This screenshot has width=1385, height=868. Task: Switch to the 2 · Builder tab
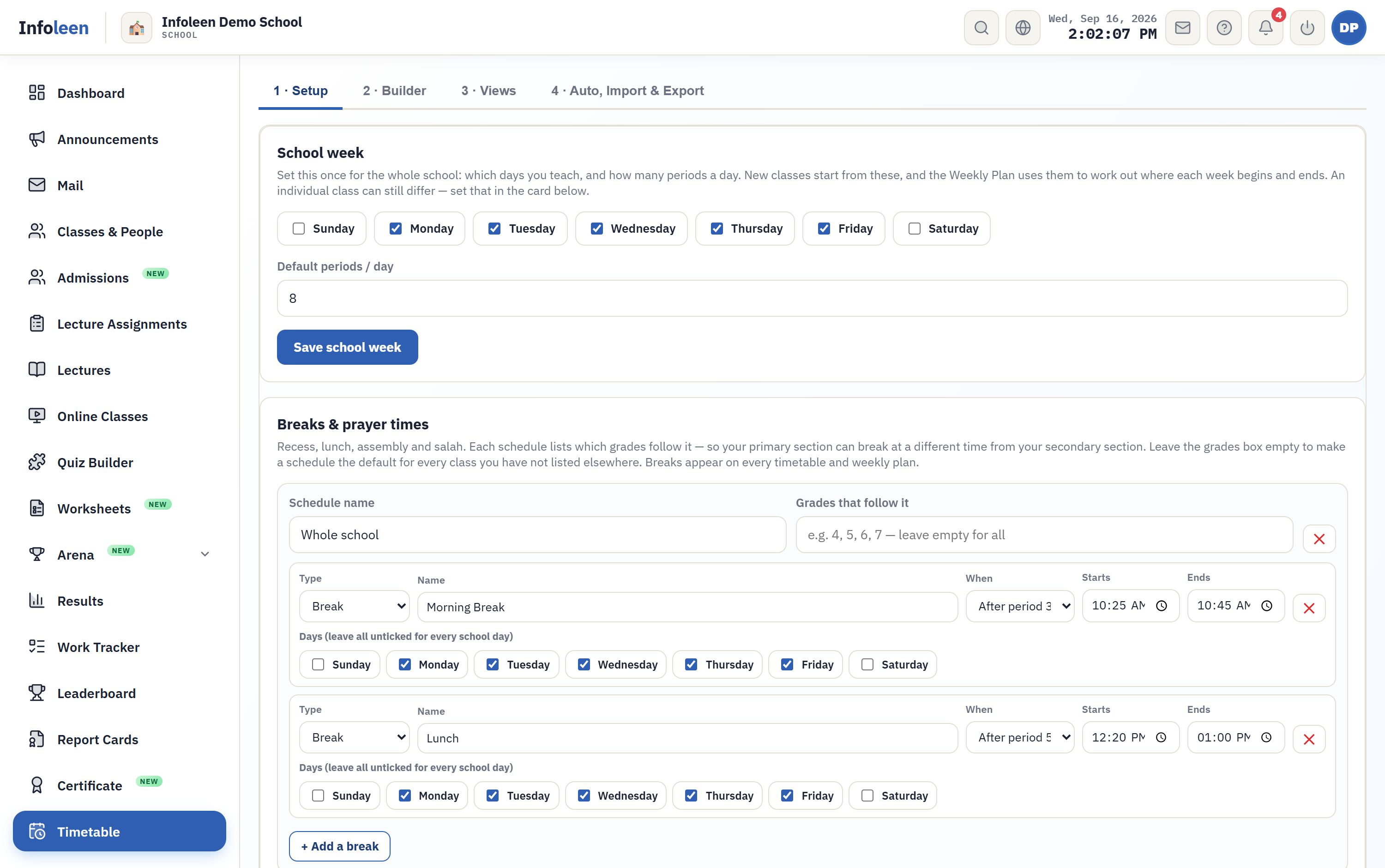(x=394, y=90)
